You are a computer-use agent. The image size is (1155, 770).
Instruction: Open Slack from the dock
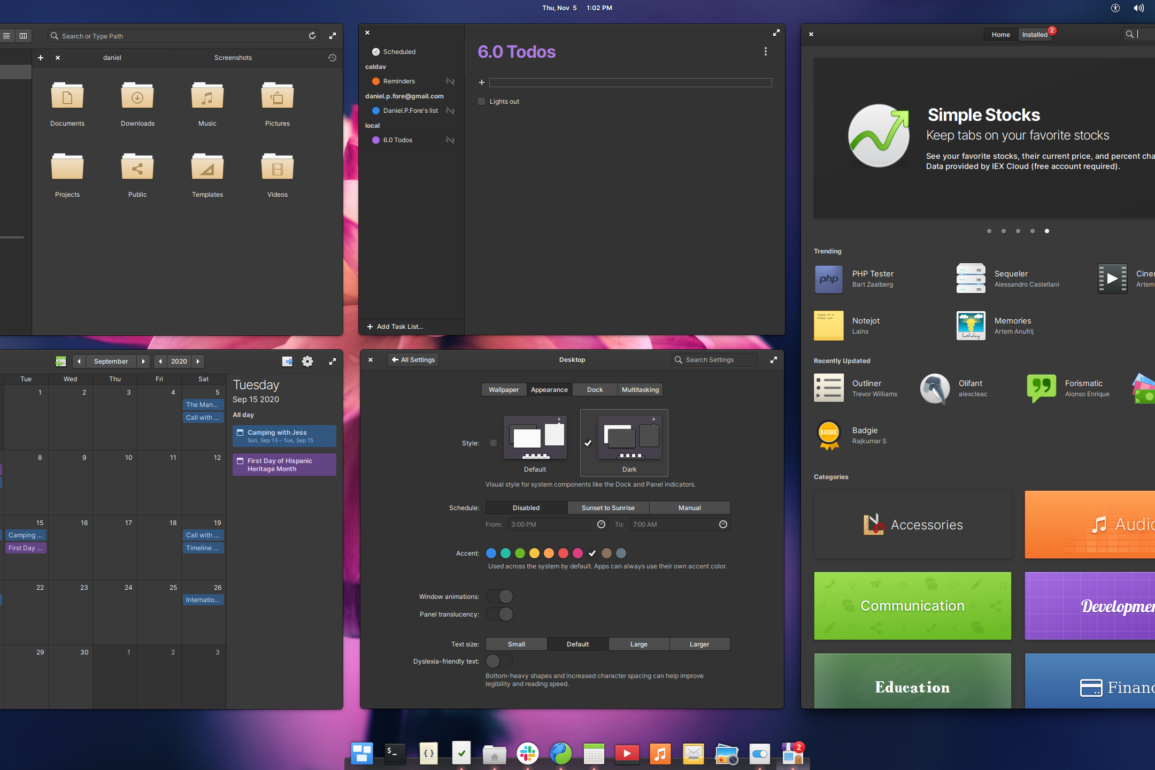pos(527,753)
